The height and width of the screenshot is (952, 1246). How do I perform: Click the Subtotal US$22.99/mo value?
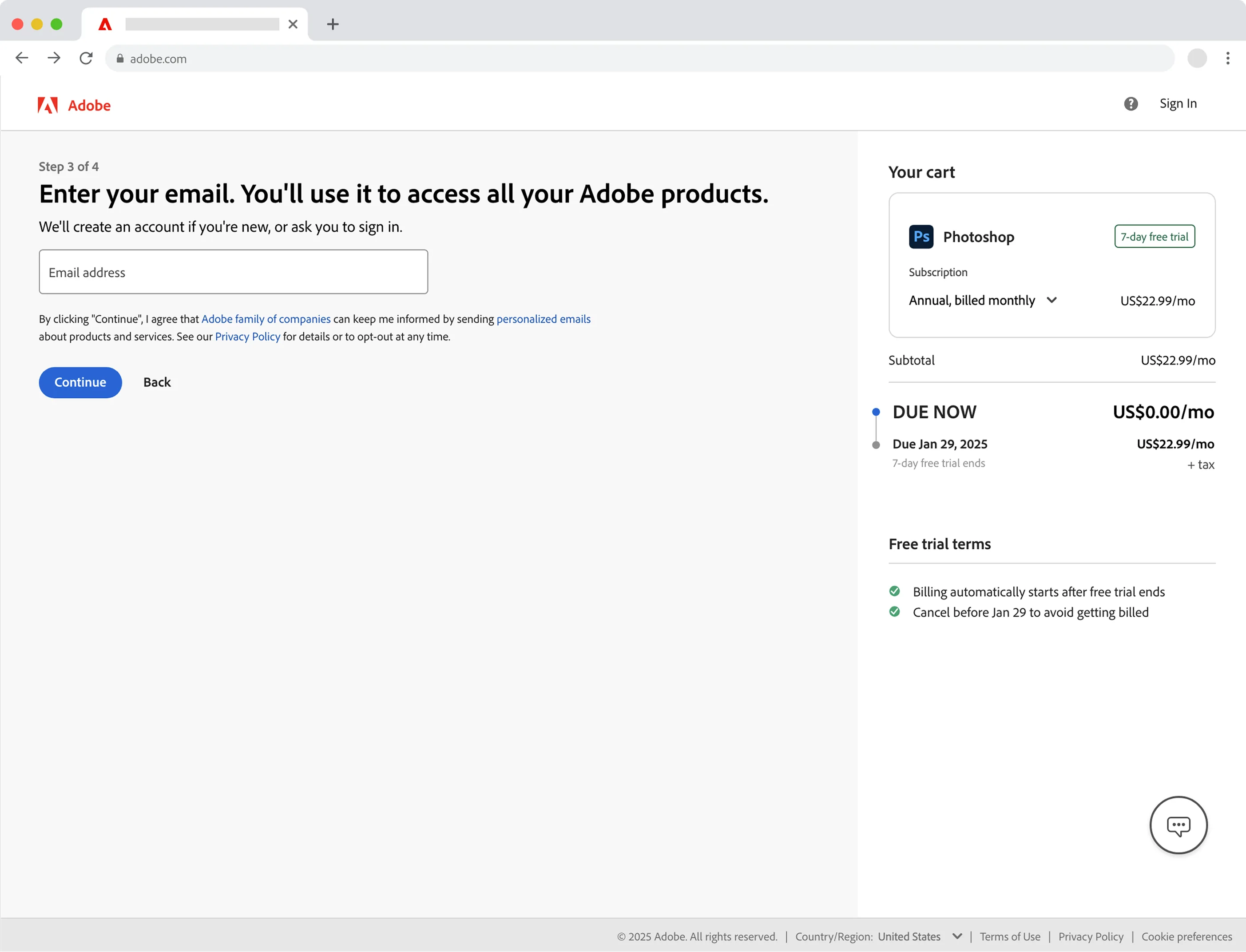point(1178,361)
